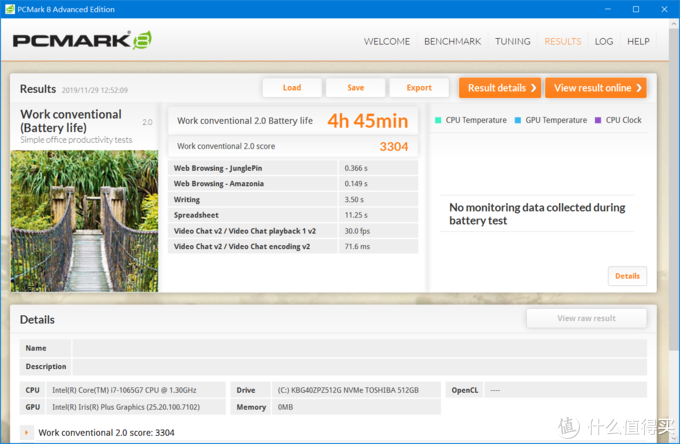Open the WELCOME tab
Viewport: 680px width, 444px height.
click(x=386, y=42)
